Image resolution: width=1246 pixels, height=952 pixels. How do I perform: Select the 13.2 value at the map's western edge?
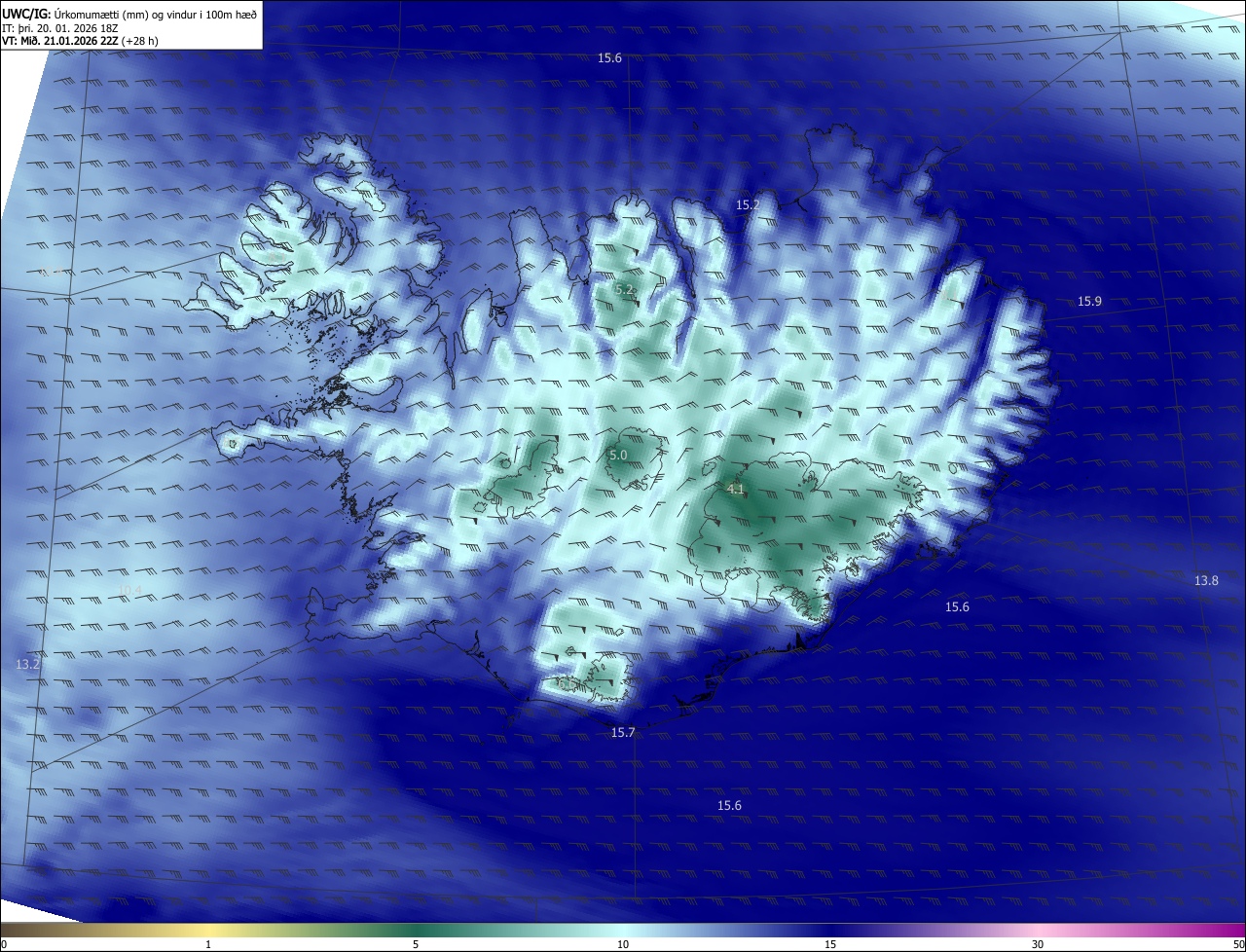pyautogui.click(x=28, y=665)
